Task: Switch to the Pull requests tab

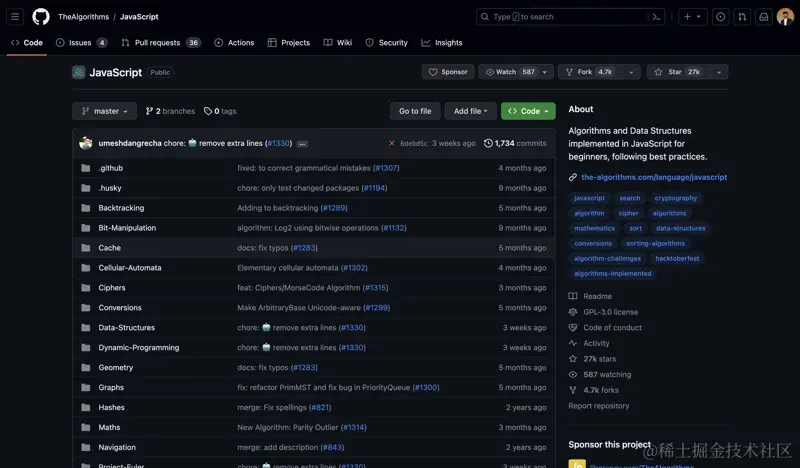Action: tap(161, 43)
